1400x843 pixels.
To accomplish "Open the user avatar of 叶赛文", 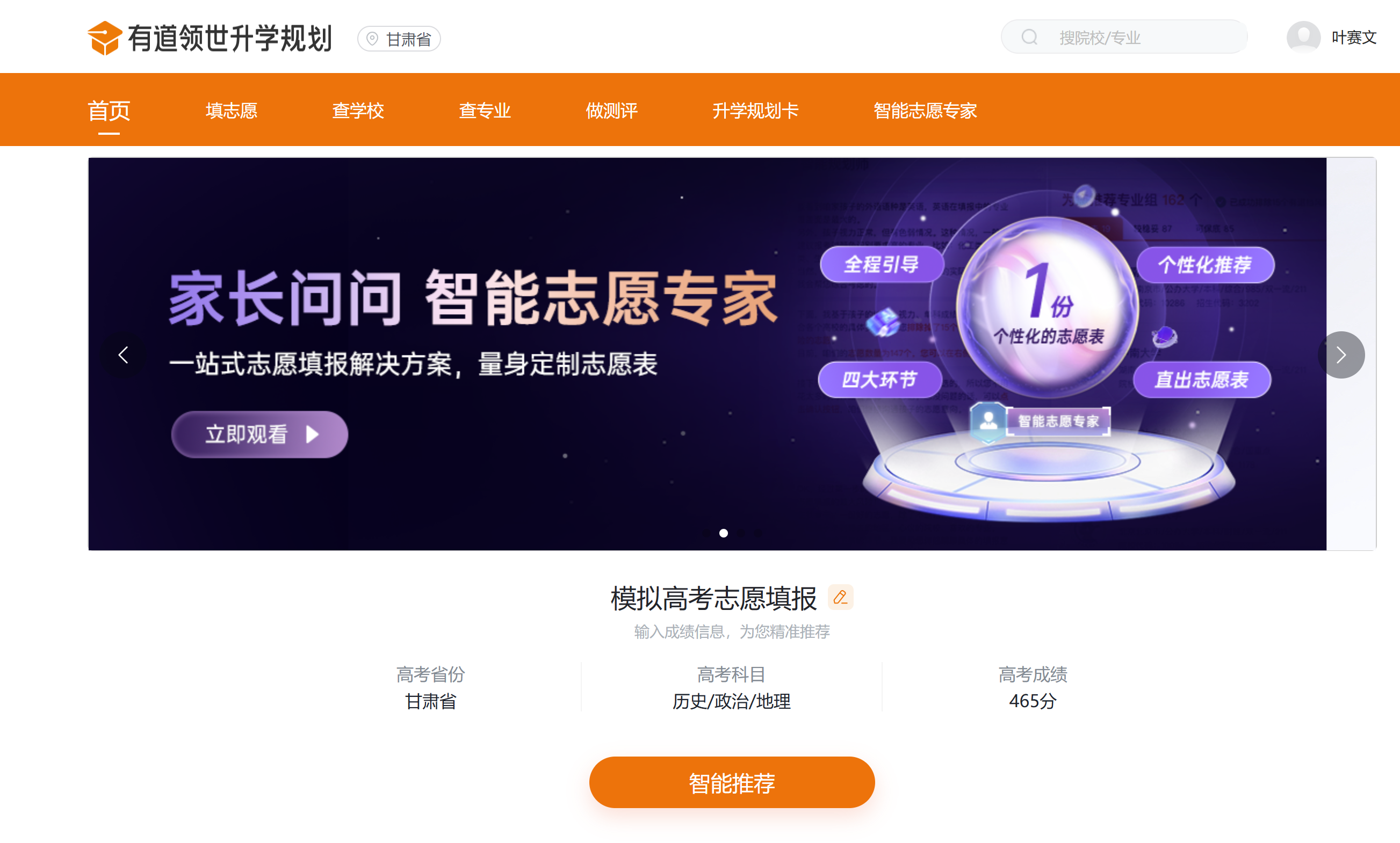I will 1303,38.
